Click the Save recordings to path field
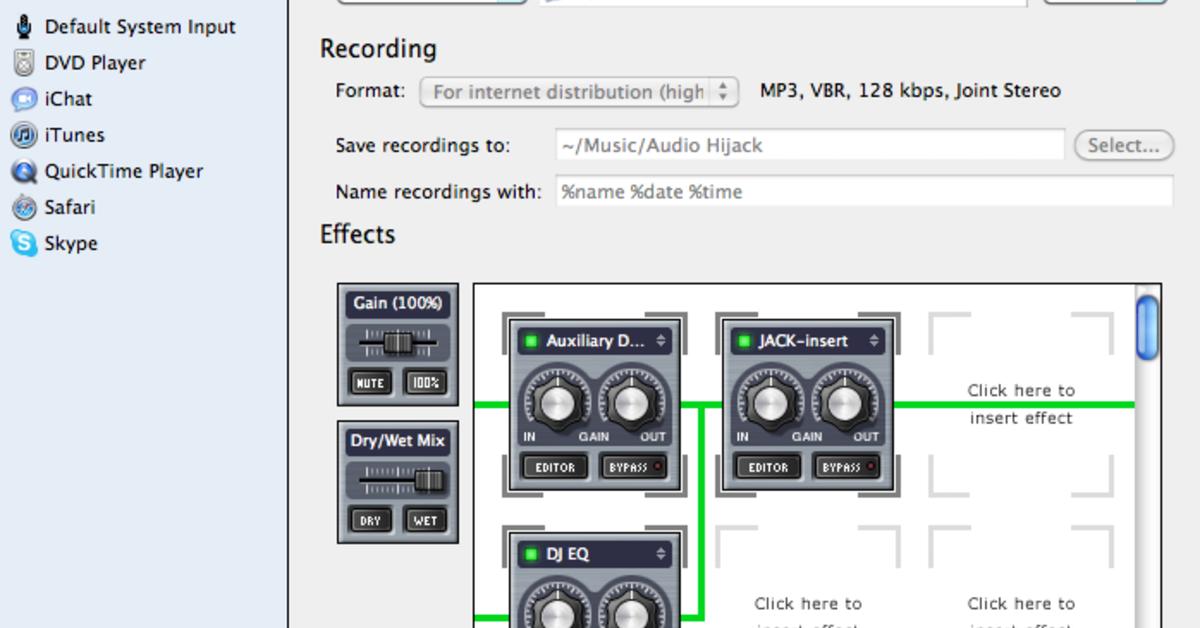Viewport: 1200px width, 628px height. pyautogui.click(x=810, y=145)
